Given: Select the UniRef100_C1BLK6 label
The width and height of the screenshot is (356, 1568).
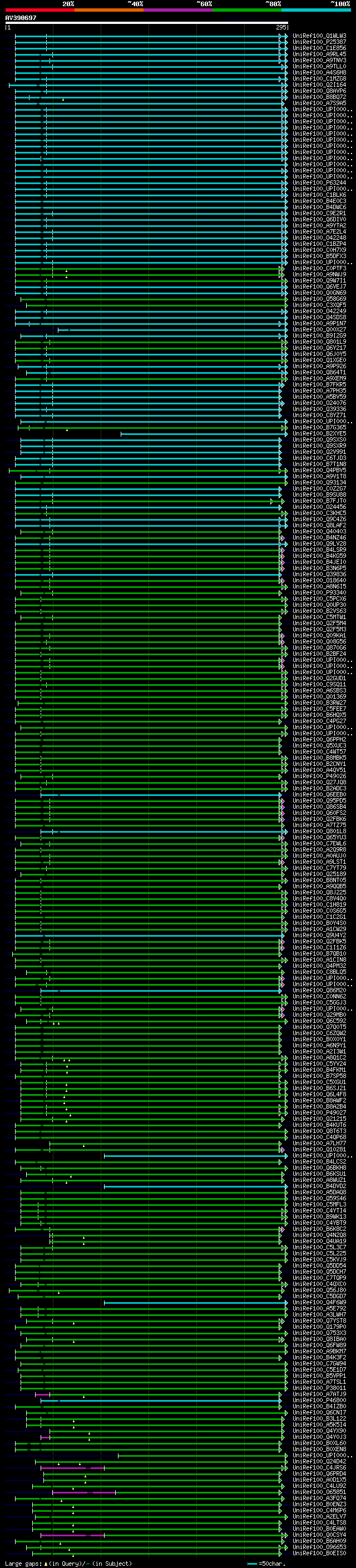Looking at the screenshot, I should point(319,195).
